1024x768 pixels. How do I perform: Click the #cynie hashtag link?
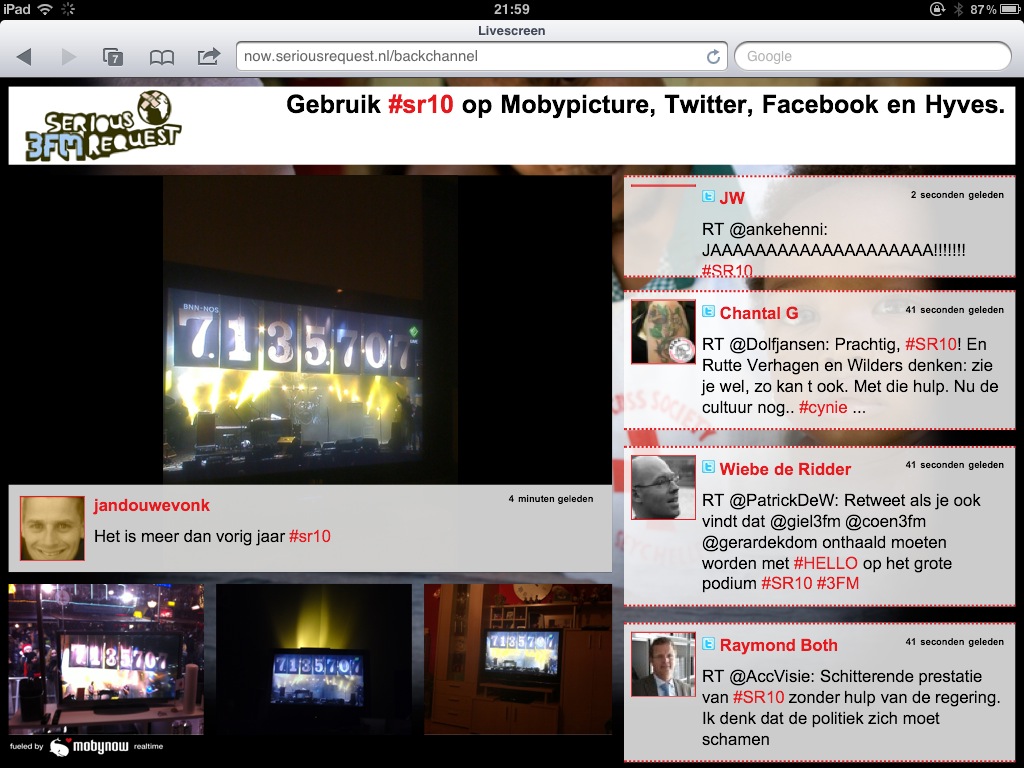pos(823,407)
